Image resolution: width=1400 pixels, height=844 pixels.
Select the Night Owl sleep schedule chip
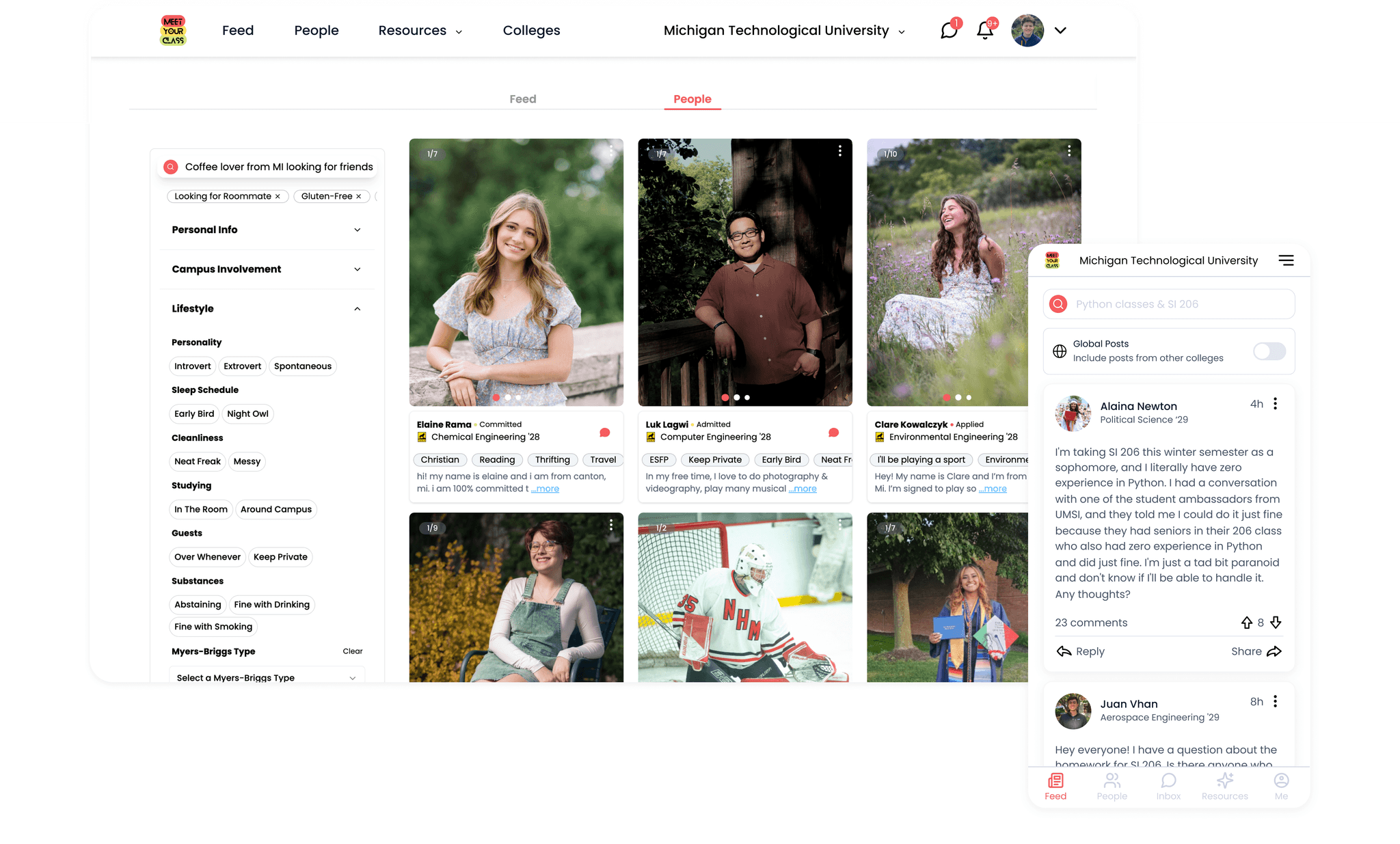pyautogui.click(x=247, y=414)
